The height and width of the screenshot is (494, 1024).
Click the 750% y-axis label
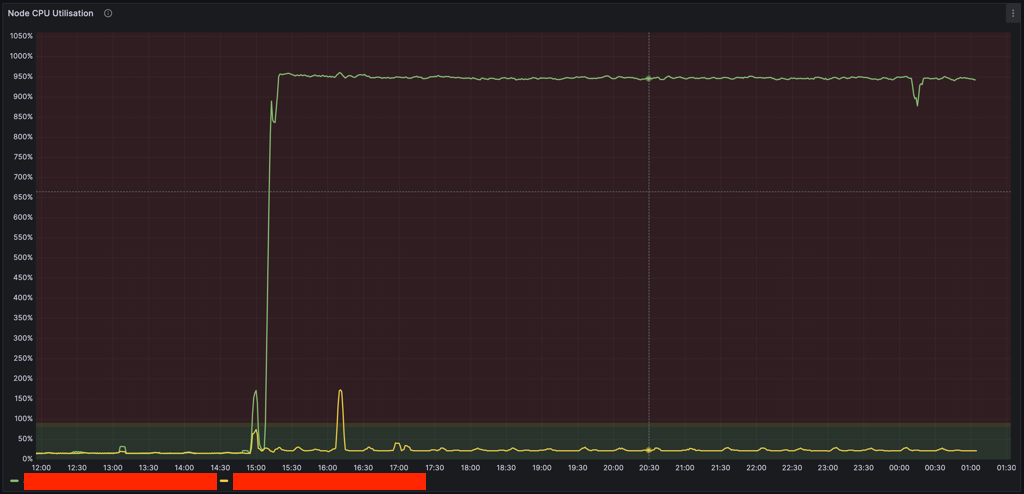[x=23, y=157]
